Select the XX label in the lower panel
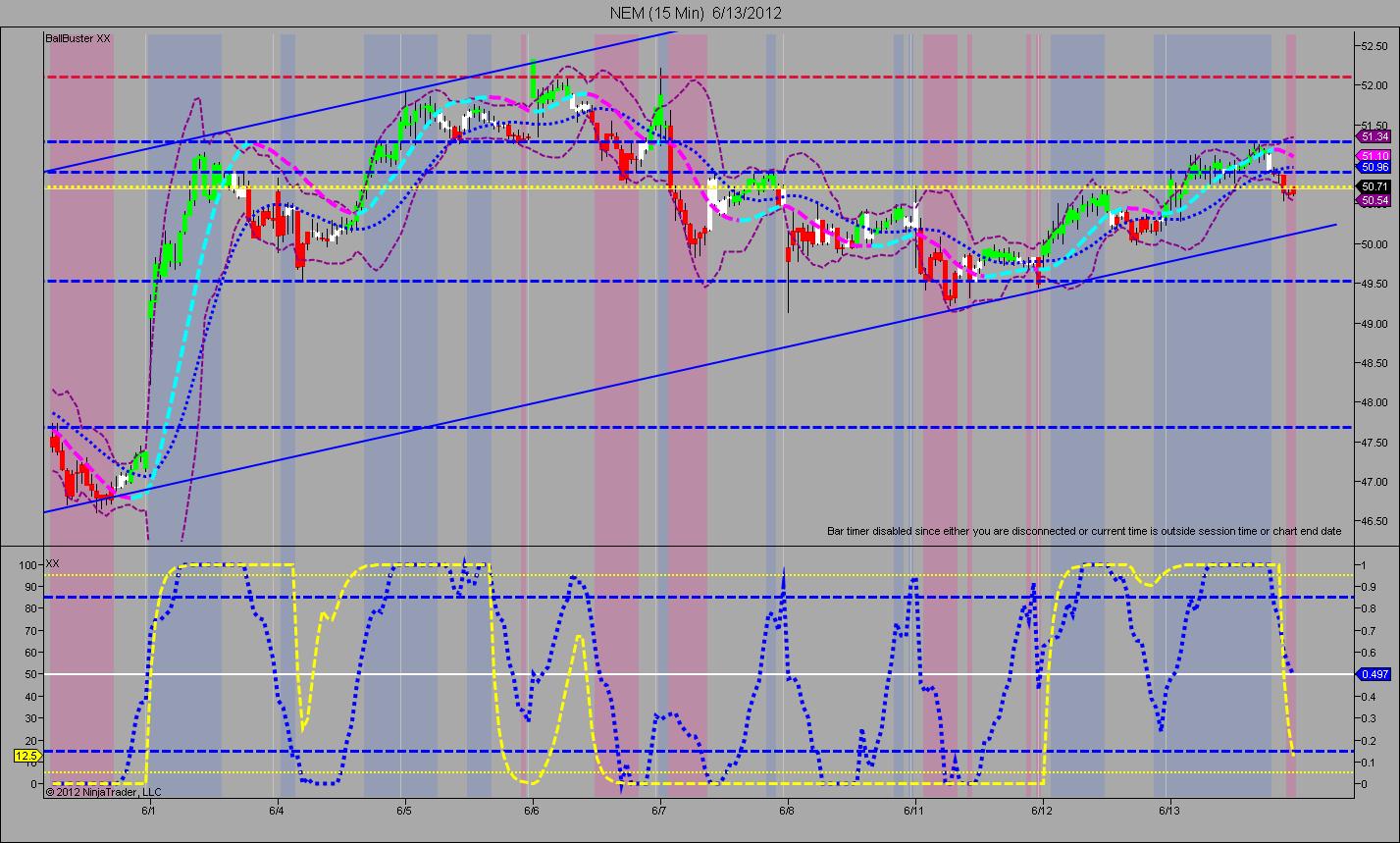Image resolution: width=1400 pixels, height=843 pixels. 53,563
